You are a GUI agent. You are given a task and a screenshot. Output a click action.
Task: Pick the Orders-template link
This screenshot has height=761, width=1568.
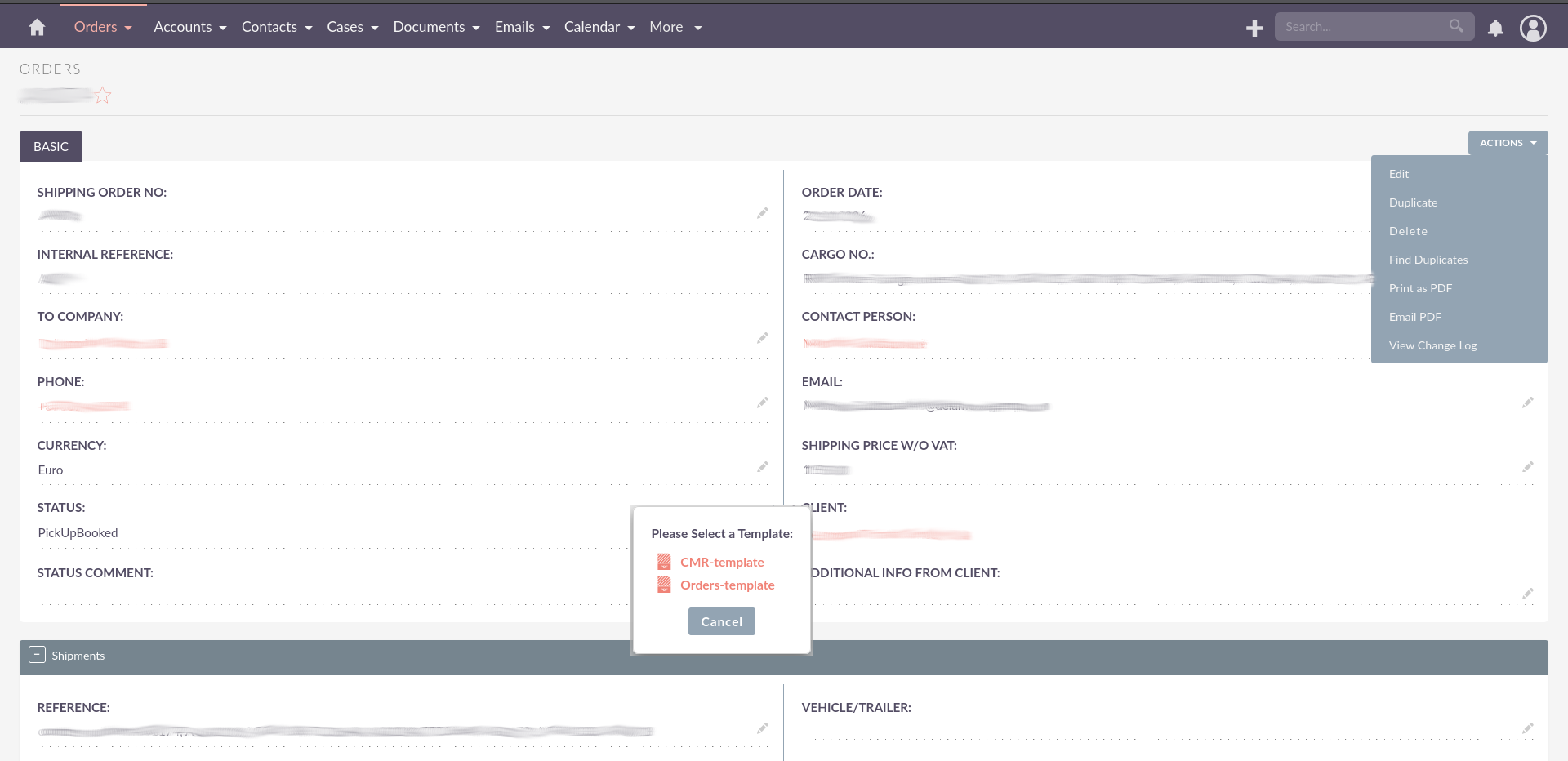point(727,585)
